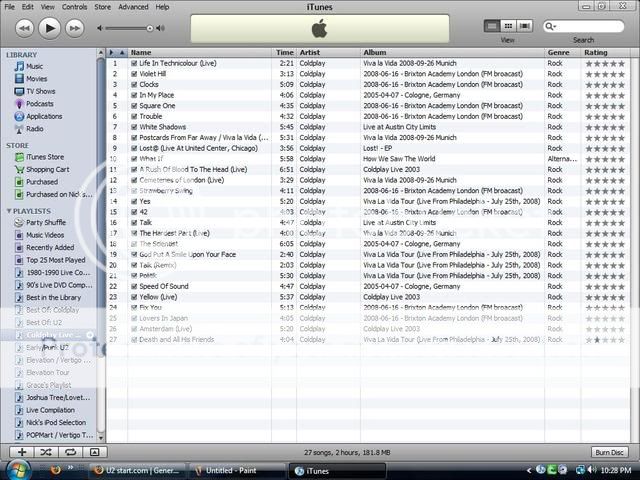Sort by Rating column header
The height and width of the screenshot is (480, 640).
pyautogui.click(x=605, y=53)
